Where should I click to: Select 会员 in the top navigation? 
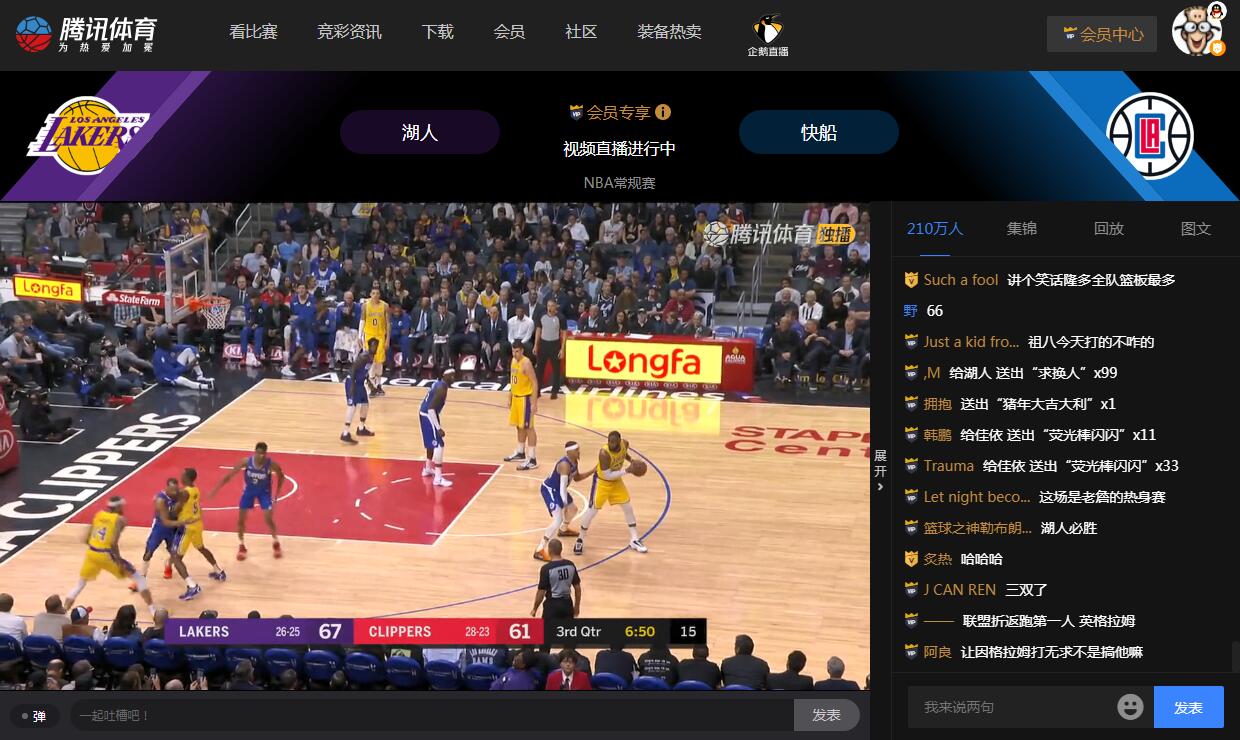pyautogui.click(x=509, y=32)
